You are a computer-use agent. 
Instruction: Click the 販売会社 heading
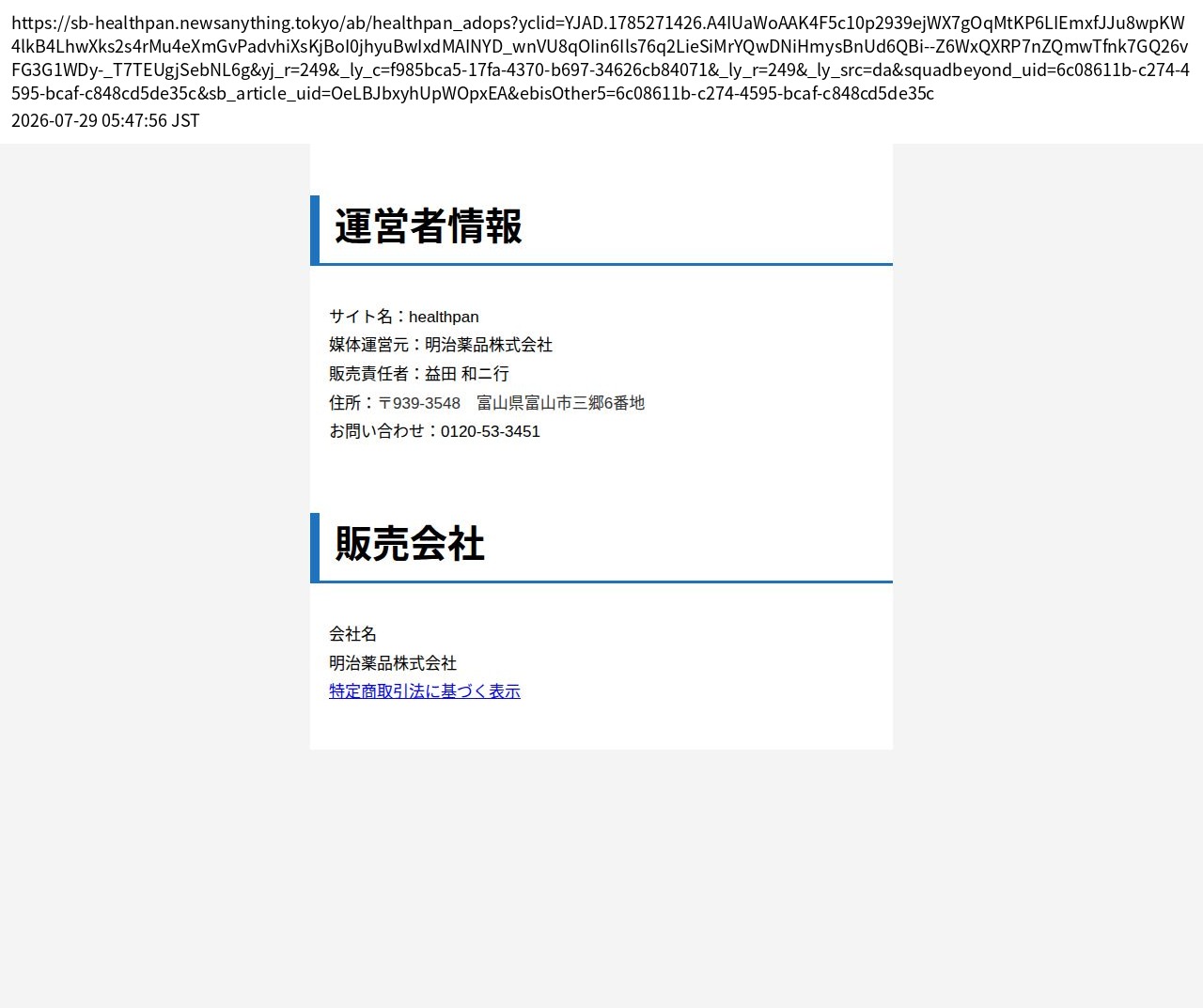[410, 544]
